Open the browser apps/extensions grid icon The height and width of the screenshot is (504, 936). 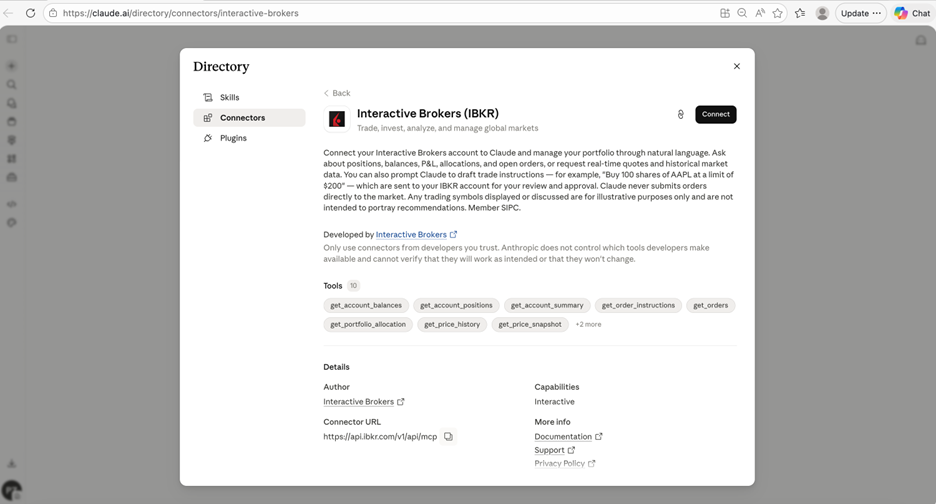(725, 13)
